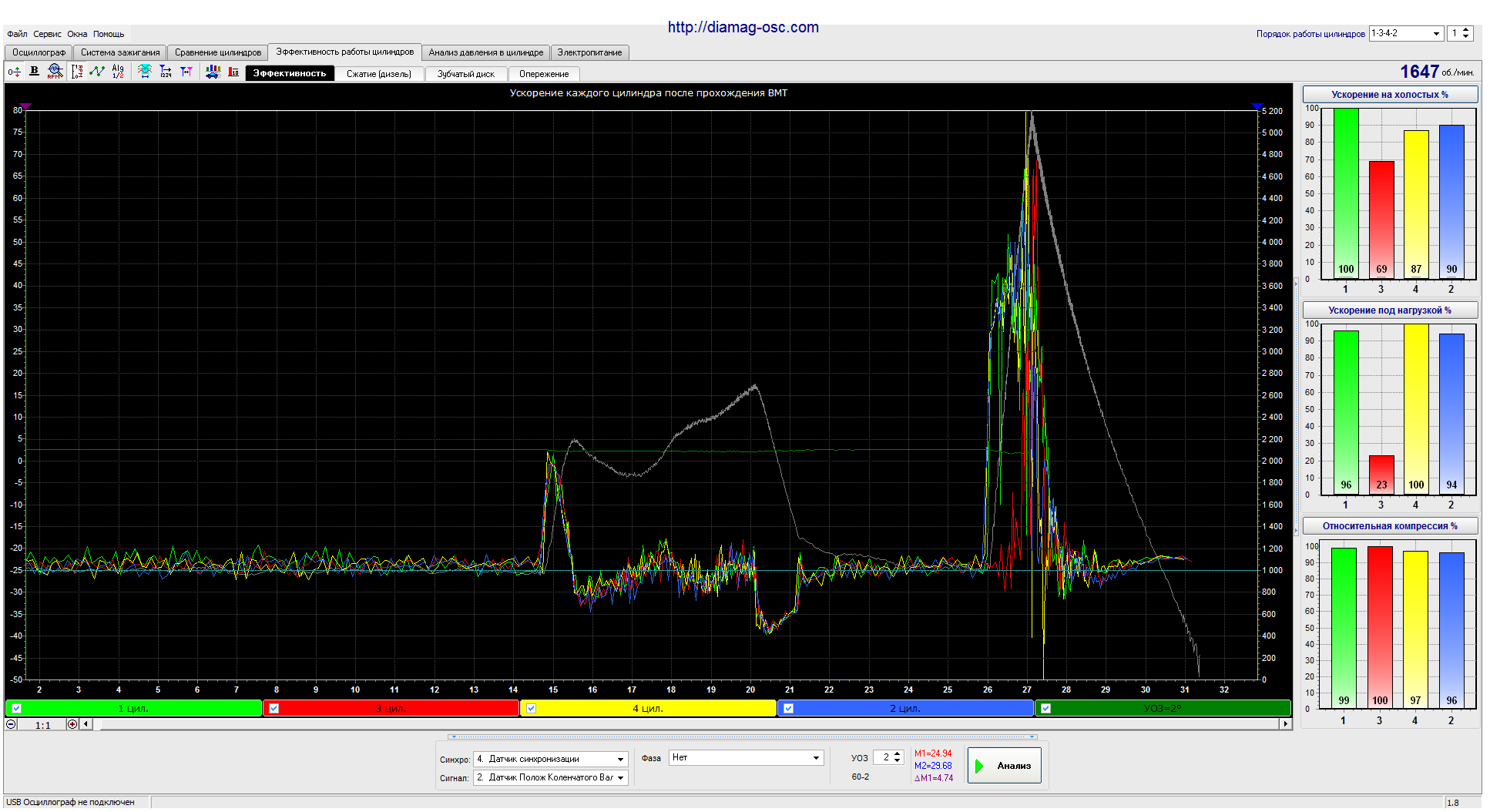Click the M2=29.68 marker value
This screenshot has width=1490, height=812.
(x=932, y=766)
